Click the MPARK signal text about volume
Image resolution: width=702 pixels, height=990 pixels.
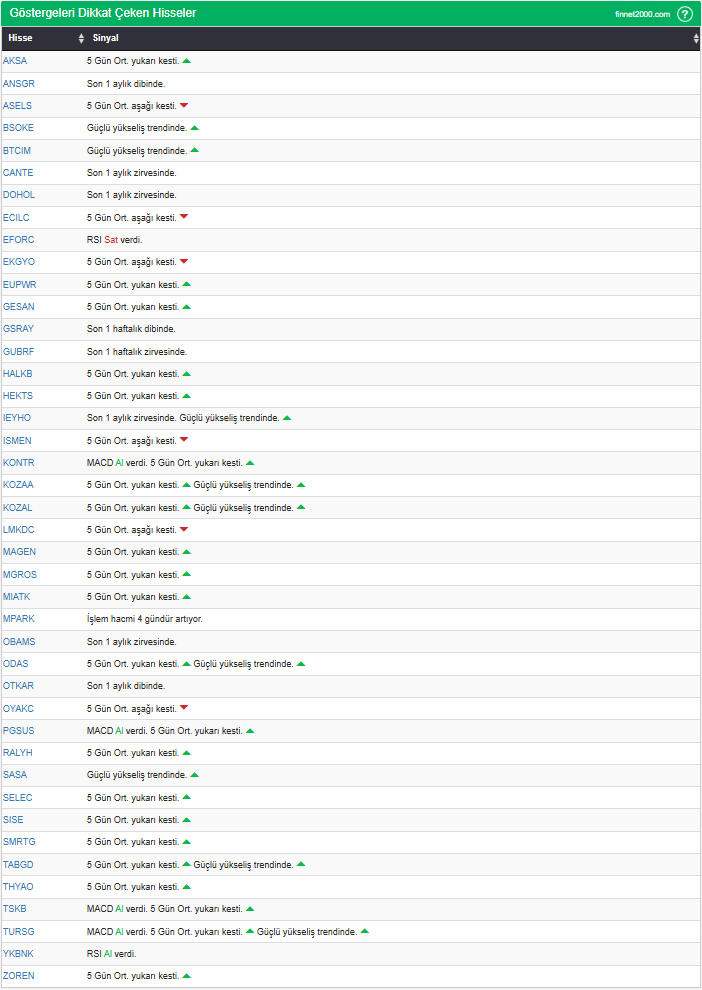point(145,619)
